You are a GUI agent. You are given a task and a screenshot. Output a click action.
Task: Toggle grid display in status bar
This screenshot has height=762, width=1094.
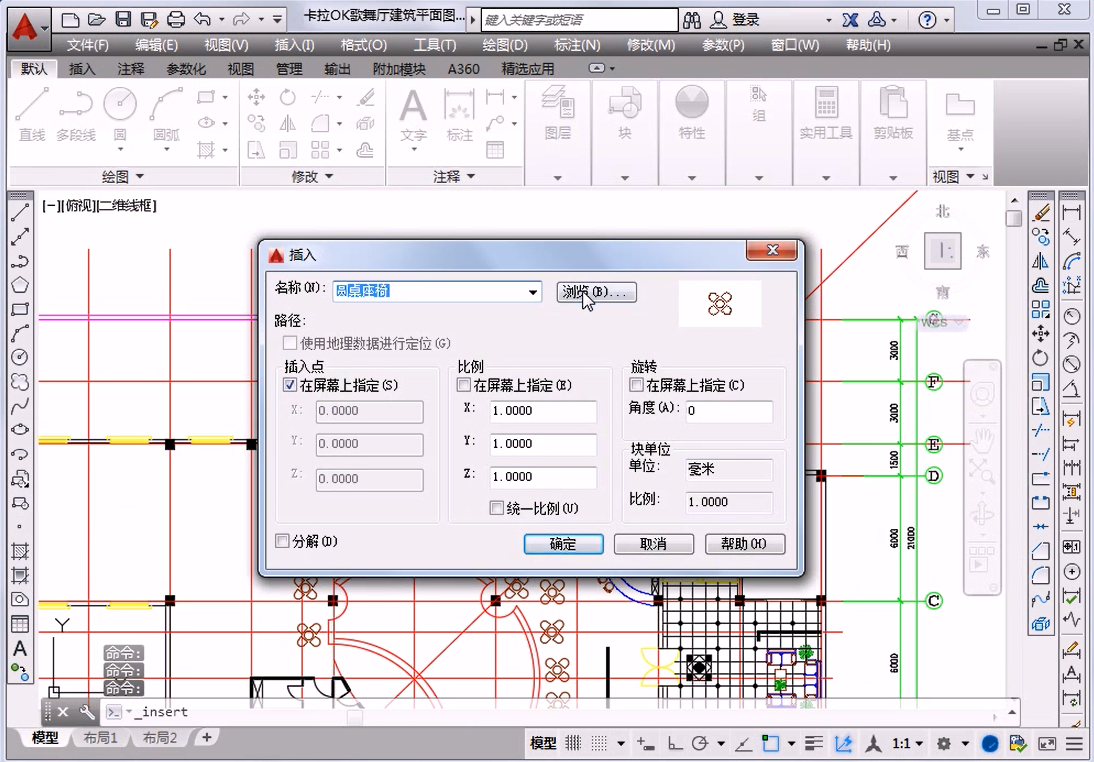(x=573, y=743)
